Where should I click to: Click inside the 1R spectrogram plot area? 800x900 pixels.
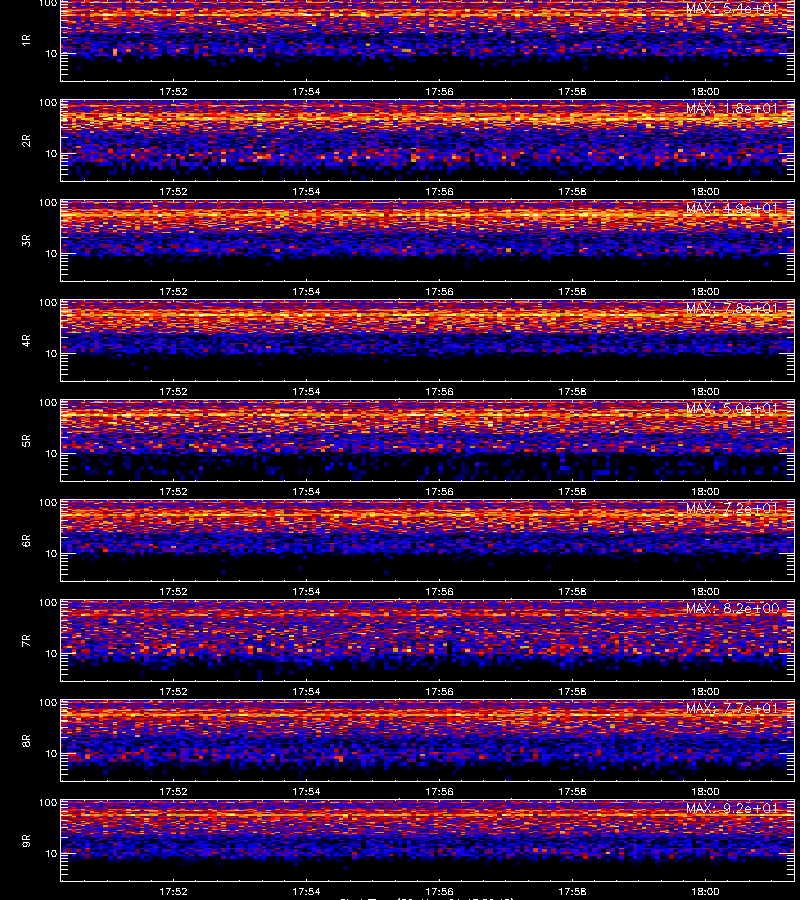[x=428, y=40]
